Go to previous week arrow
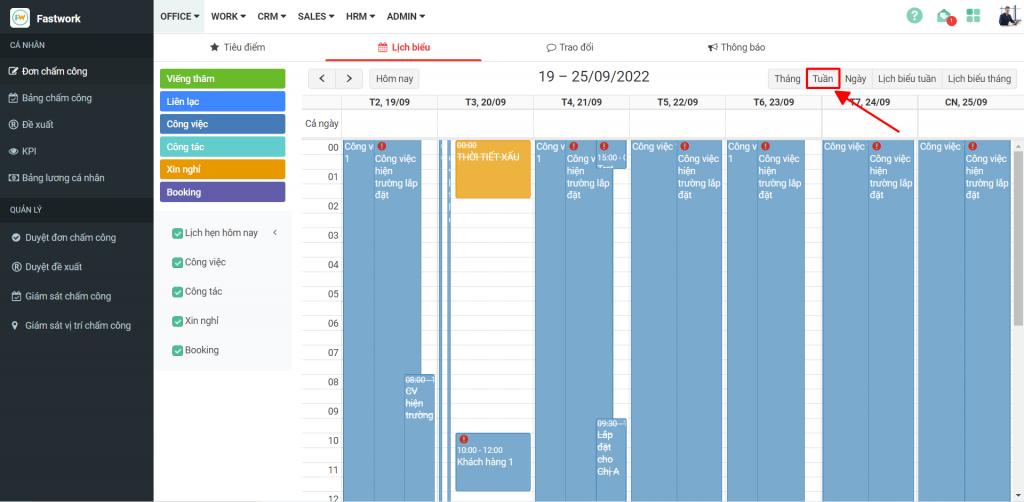This screenshot has height=502, width=1024. point(322,78)
